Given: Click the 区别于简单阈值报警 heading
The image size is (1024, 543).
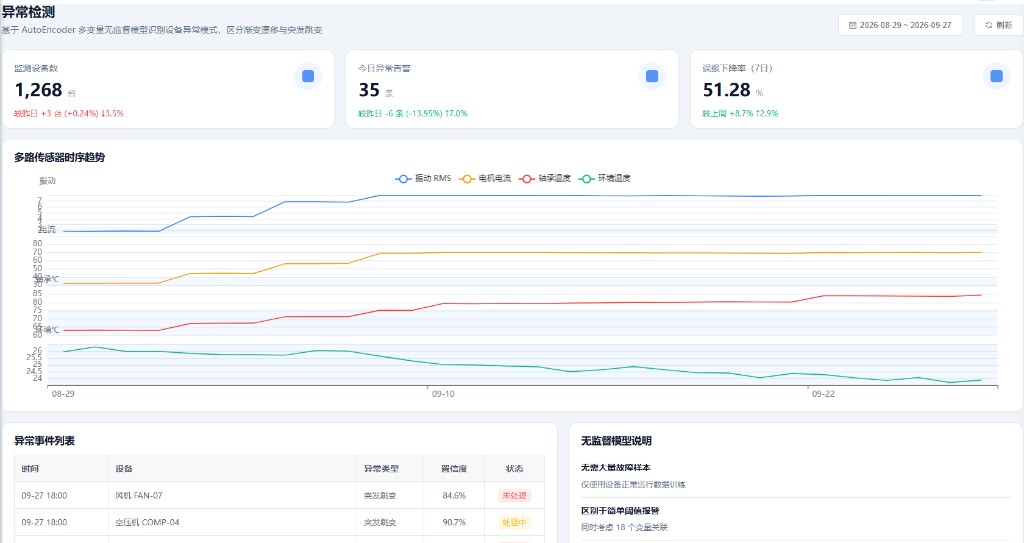Looking at the screenshot, I should [x=620, y=511].
